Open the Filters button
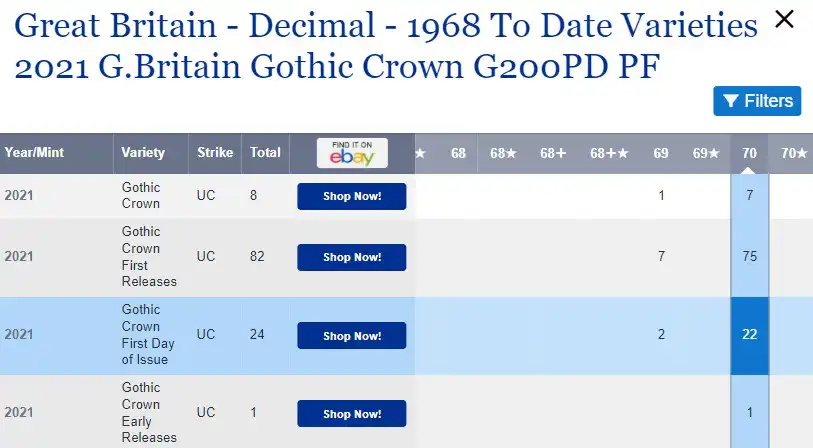The width and height of the screenshot is (813, 448). click(757, 101)
